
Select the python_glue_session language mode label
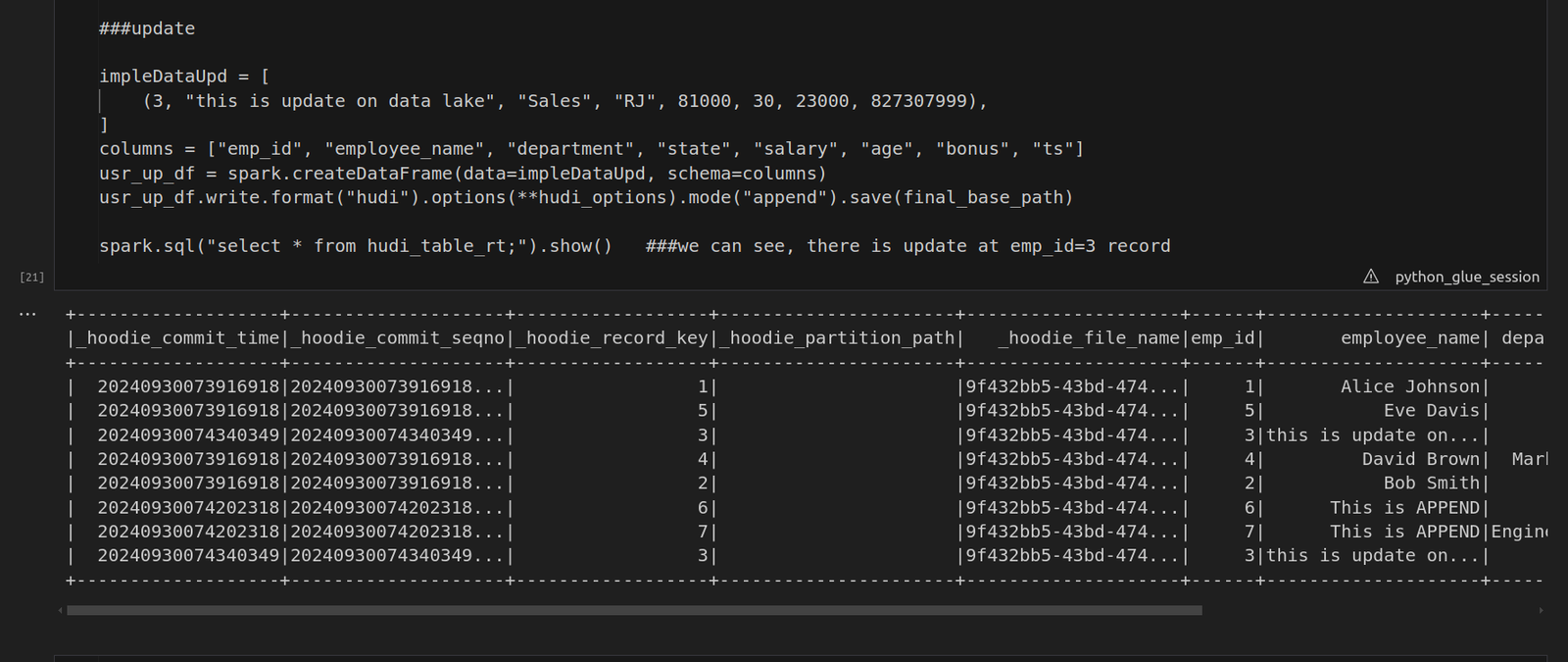[1467, 277]
